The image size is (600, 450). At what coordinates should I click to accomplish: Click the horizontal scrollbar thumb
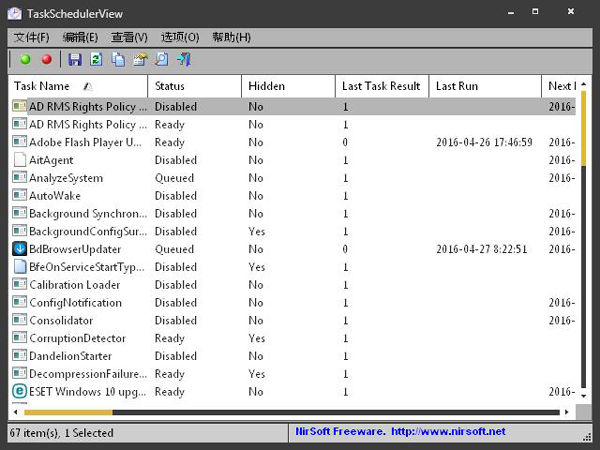(x=68, y=412)
